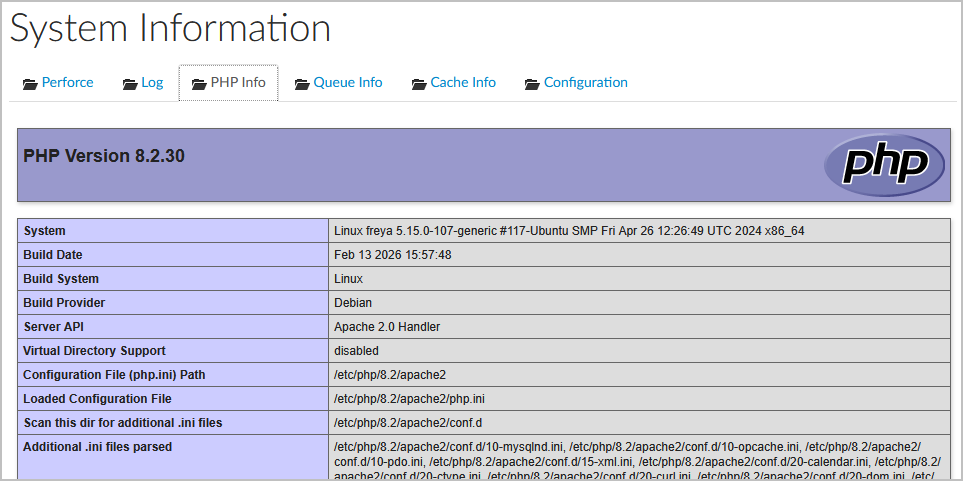
Task: Switch to the Cache Info tab
Action: pyautogui.click(x=454, y=83)
